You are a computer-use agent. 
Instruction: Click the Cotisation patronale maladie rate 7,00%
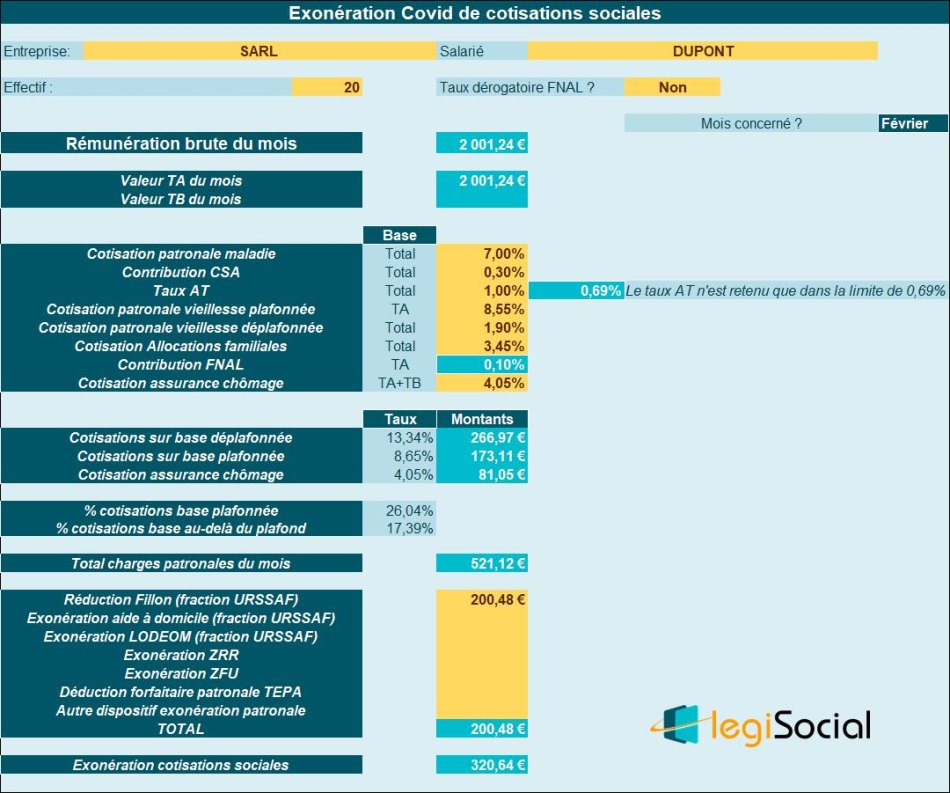pyautogui.click(x=481, y=254)
